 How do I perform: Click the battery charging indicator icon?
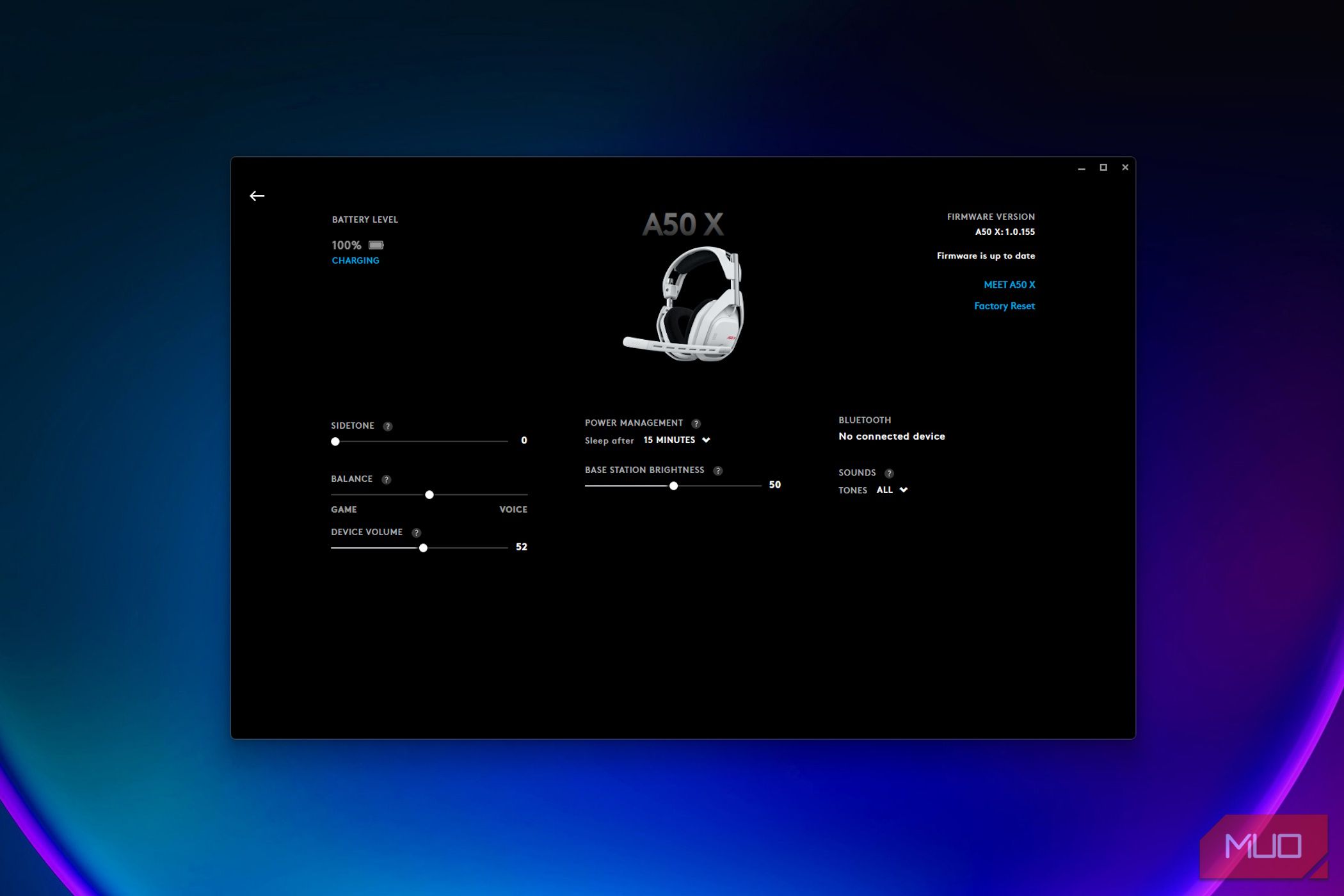377,244
